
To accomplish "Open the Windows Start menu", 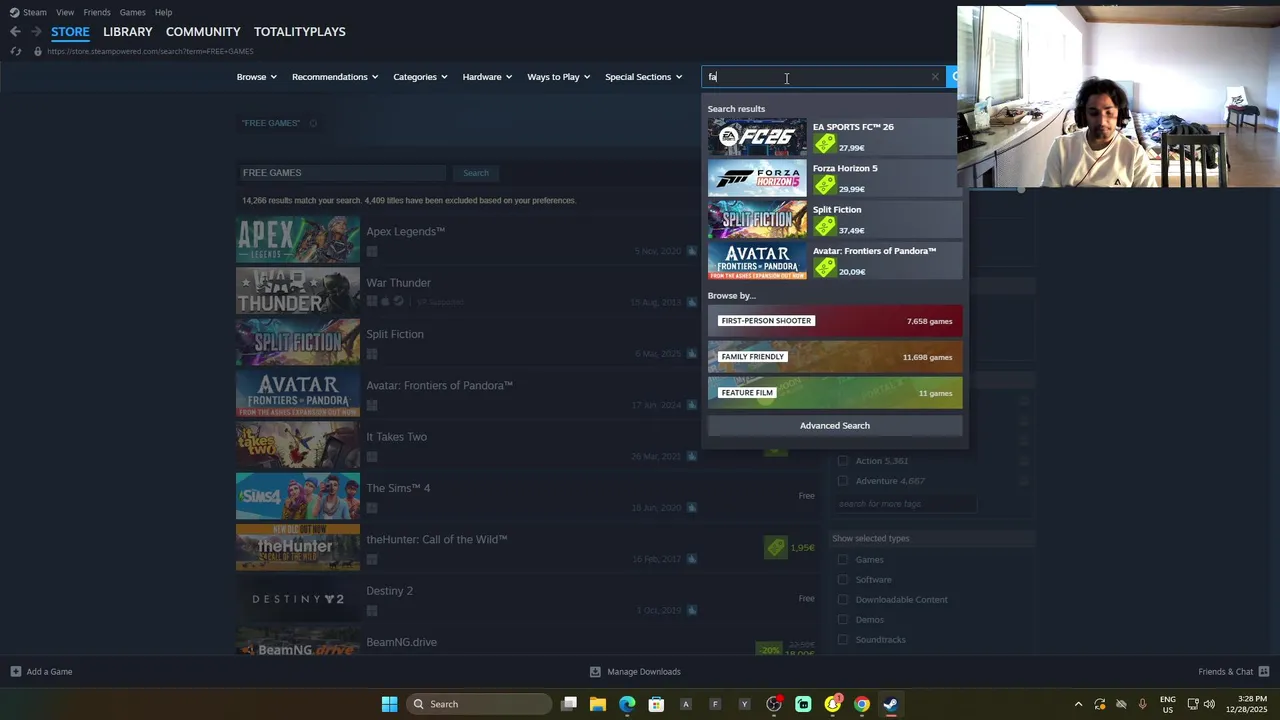I will [x=389, y=704].
